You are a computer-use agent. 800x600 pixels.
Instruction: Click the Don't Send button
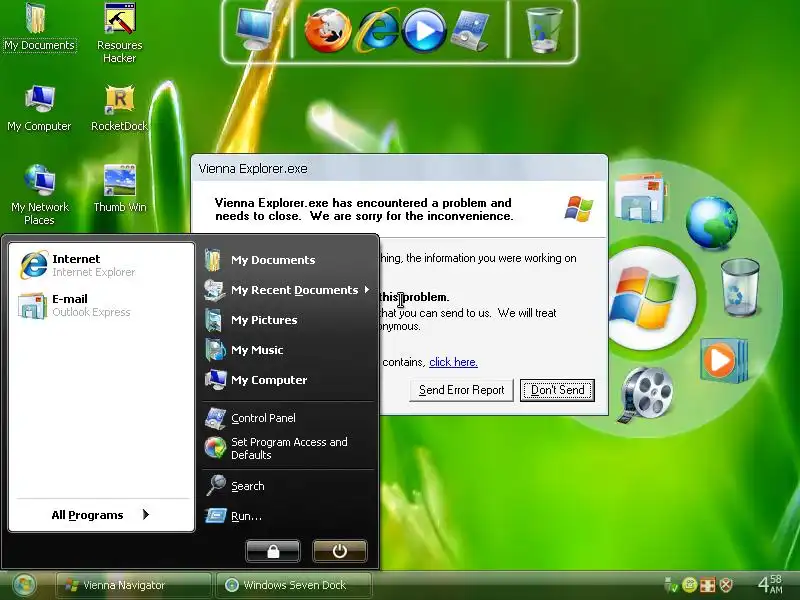pyautogui.click(x=557, y=390)
